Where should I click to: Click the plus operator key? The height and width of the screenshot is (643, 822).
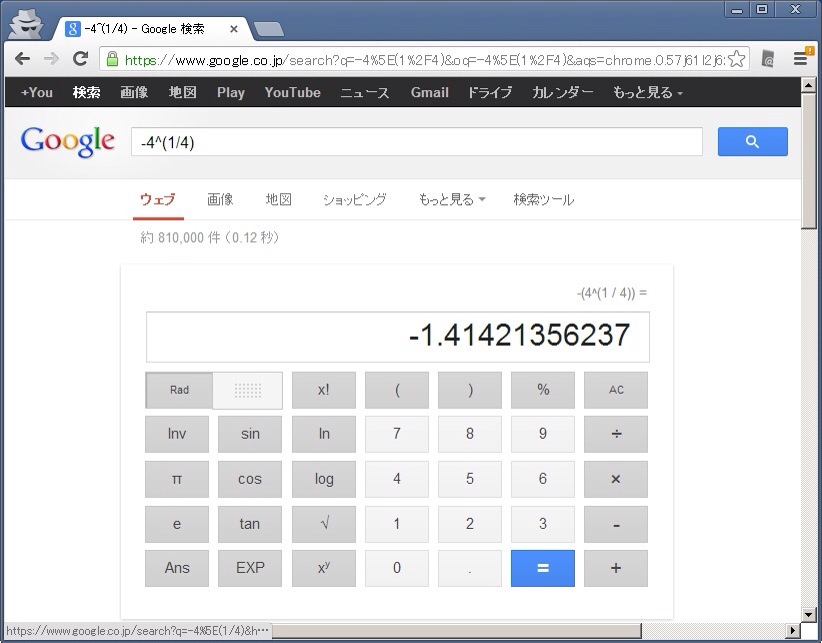[616, 568]
